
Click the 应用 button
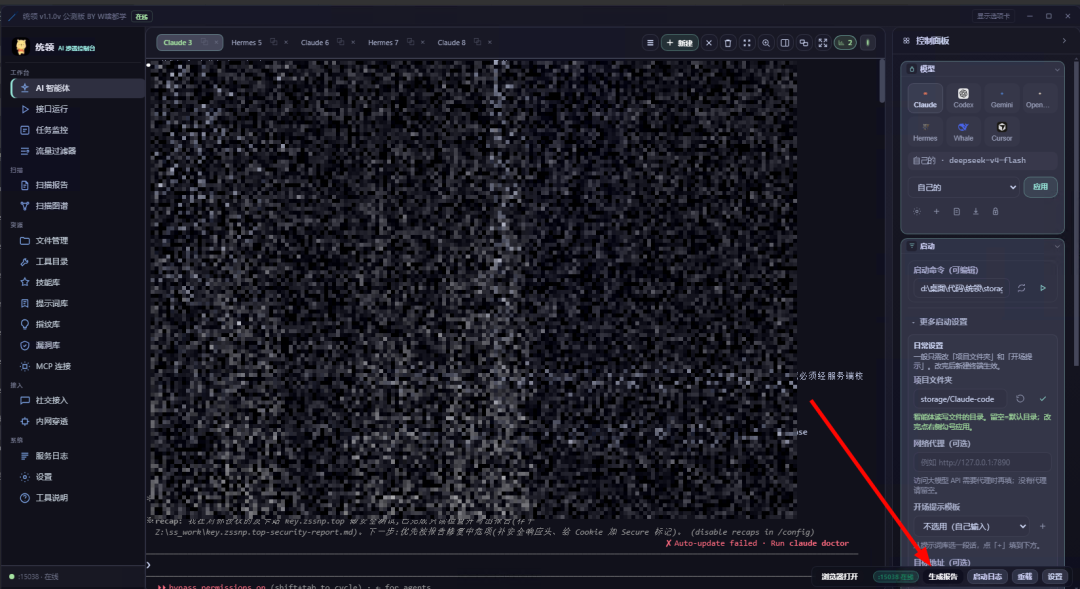click(1040, 187)
